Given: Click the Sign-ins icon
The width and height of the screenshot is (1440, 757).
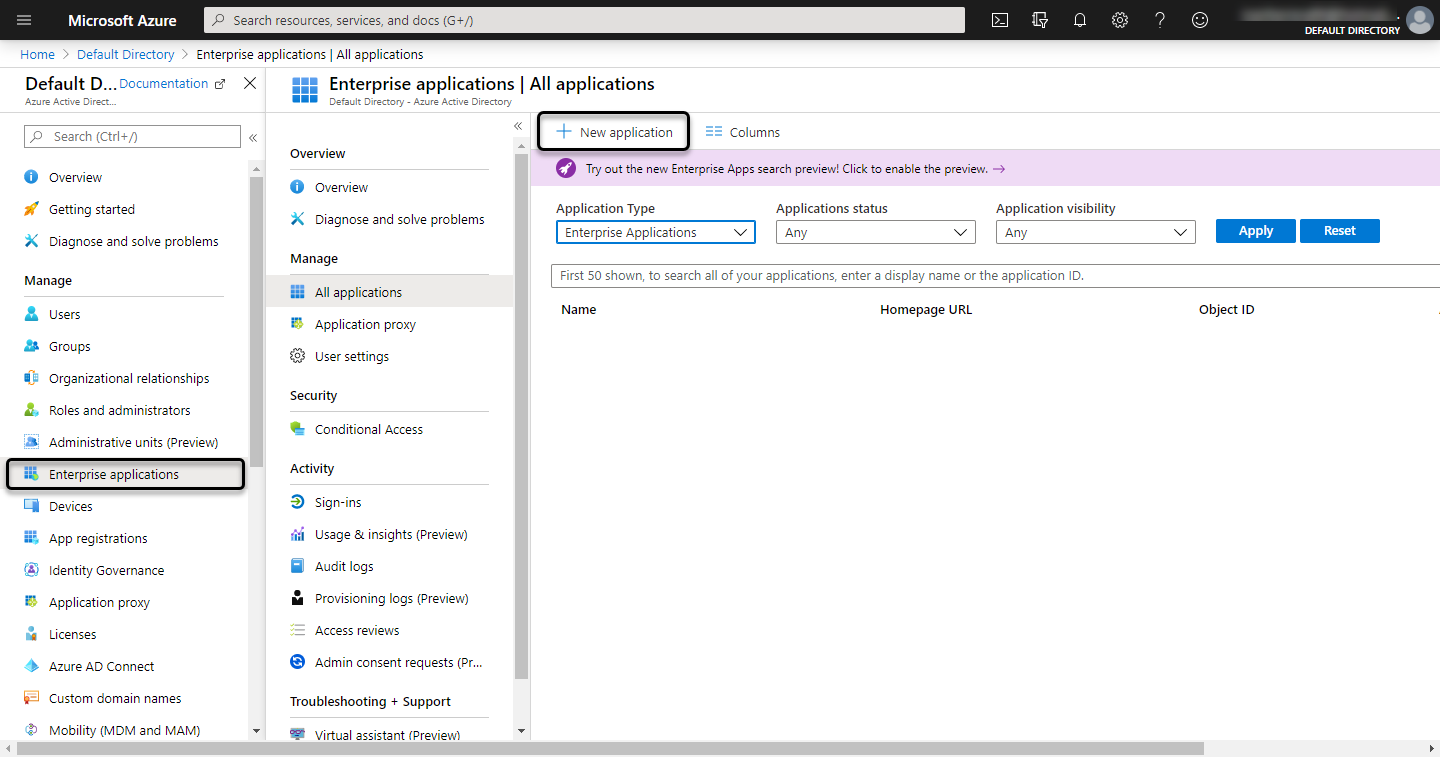Looking at the screenshot, I should coord(297,502).
